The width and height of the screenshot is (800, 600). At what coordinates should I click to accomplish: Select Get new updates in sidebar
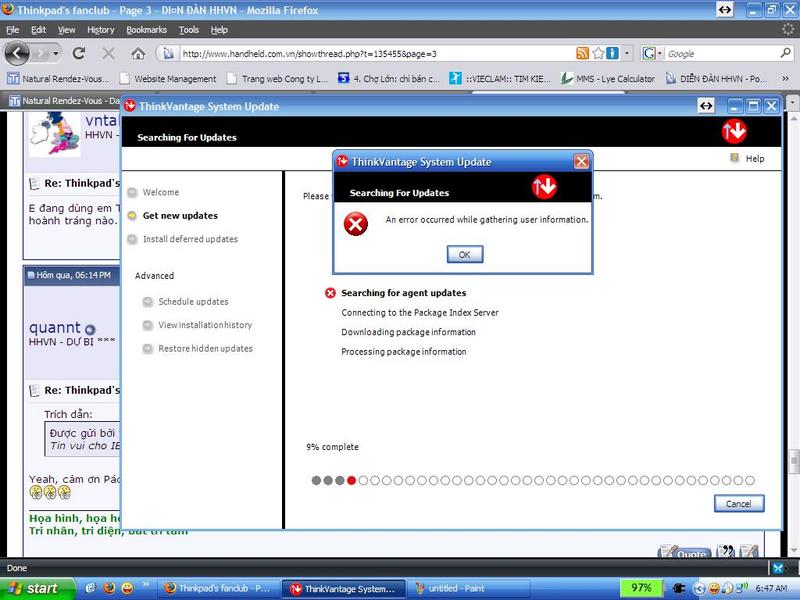pyautogui.click(x=179, y=216)
